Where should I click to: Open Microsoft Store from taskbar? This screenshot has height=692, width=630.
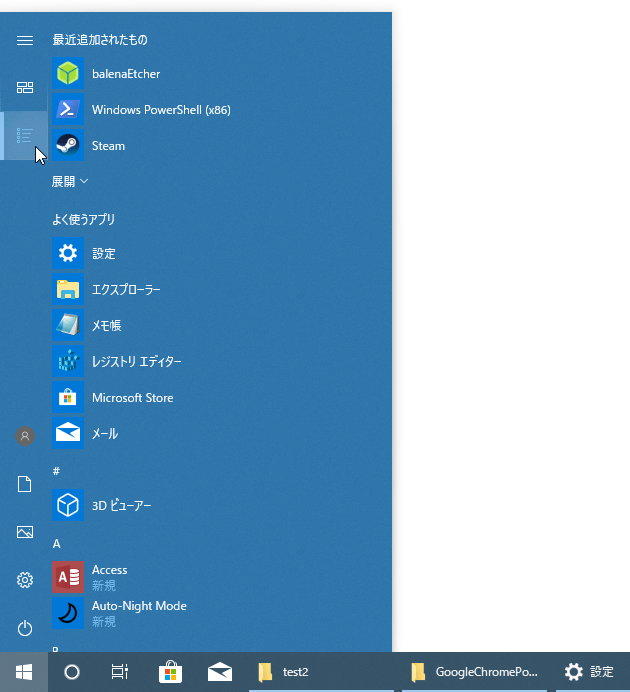[x=170, y=672]
